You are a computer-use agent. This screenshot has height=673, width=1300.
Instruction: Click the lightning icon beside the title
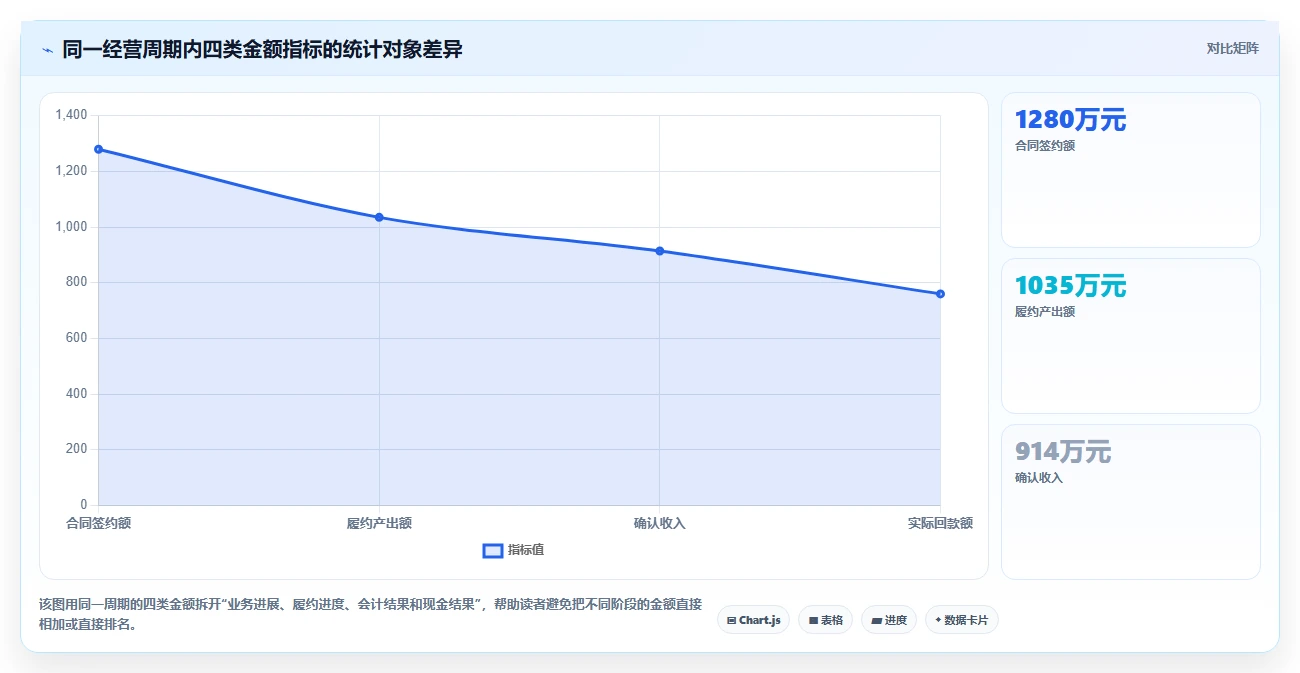pyautogui.click(x=47, y=50)
